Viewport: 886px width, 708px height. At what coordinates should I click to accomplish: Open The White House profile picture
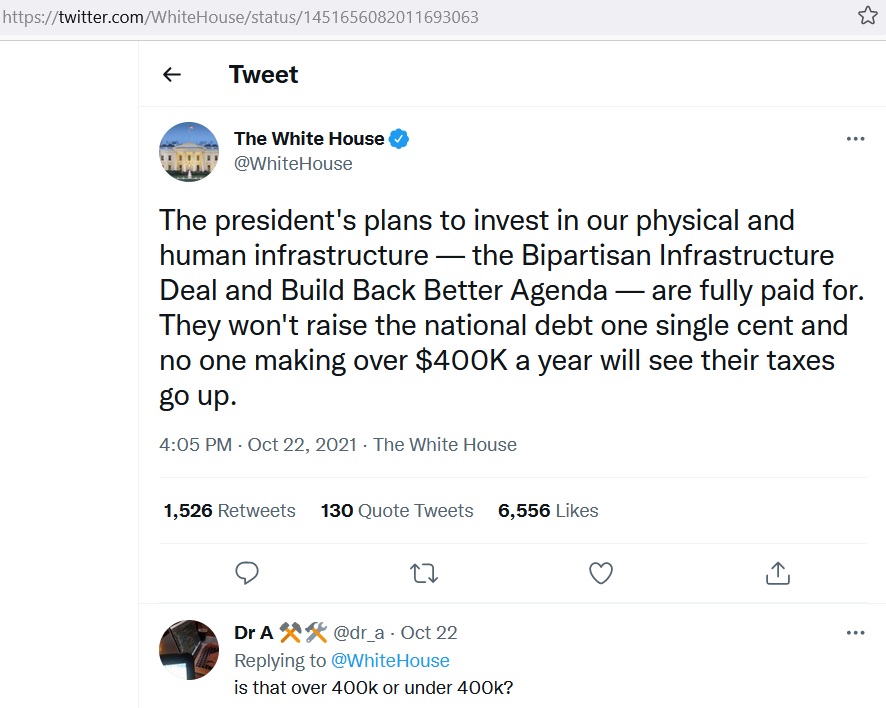189,152
